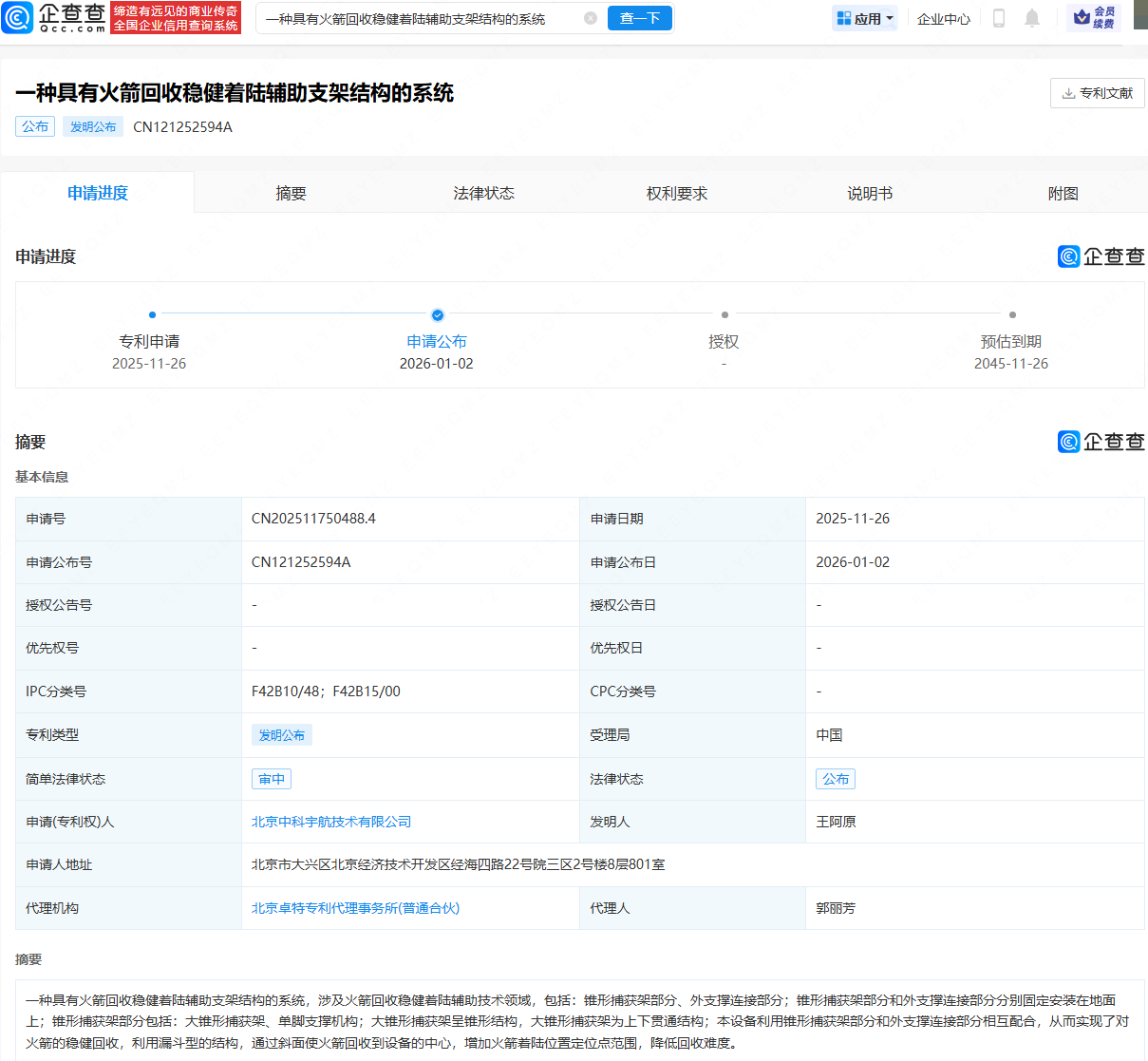Screen dimensions: 1148x1061
Task: Select the 申请公布 checkmark on the timeline
Action: click(437, 314)
